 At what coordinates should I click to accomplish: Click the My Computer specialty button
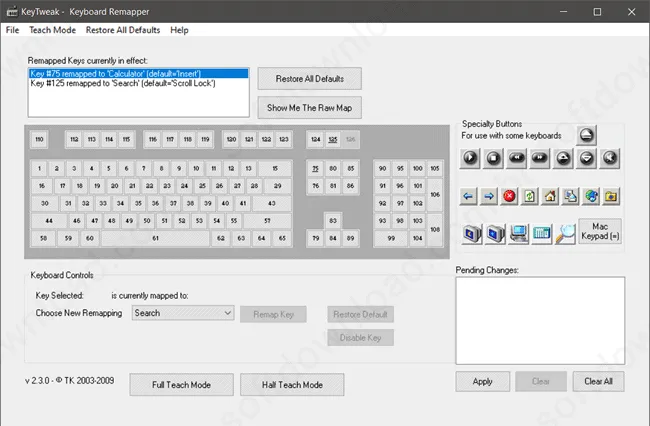[x=519, y=234]
